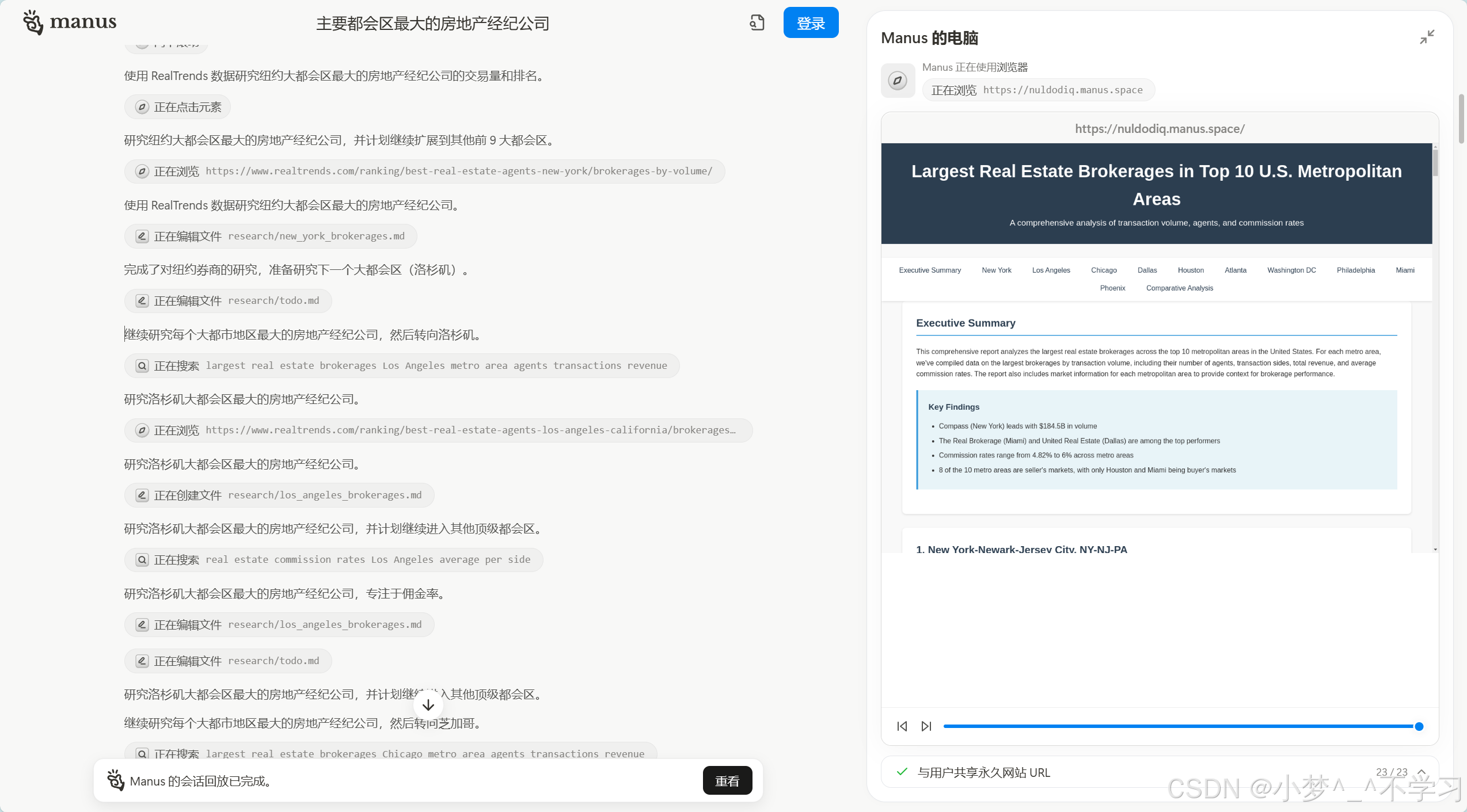Image resolution: width=1467 pixels, height=812 pixels.
Task: Collapse Manus computer panel with shrink icon
Action: coord(1427,37)
